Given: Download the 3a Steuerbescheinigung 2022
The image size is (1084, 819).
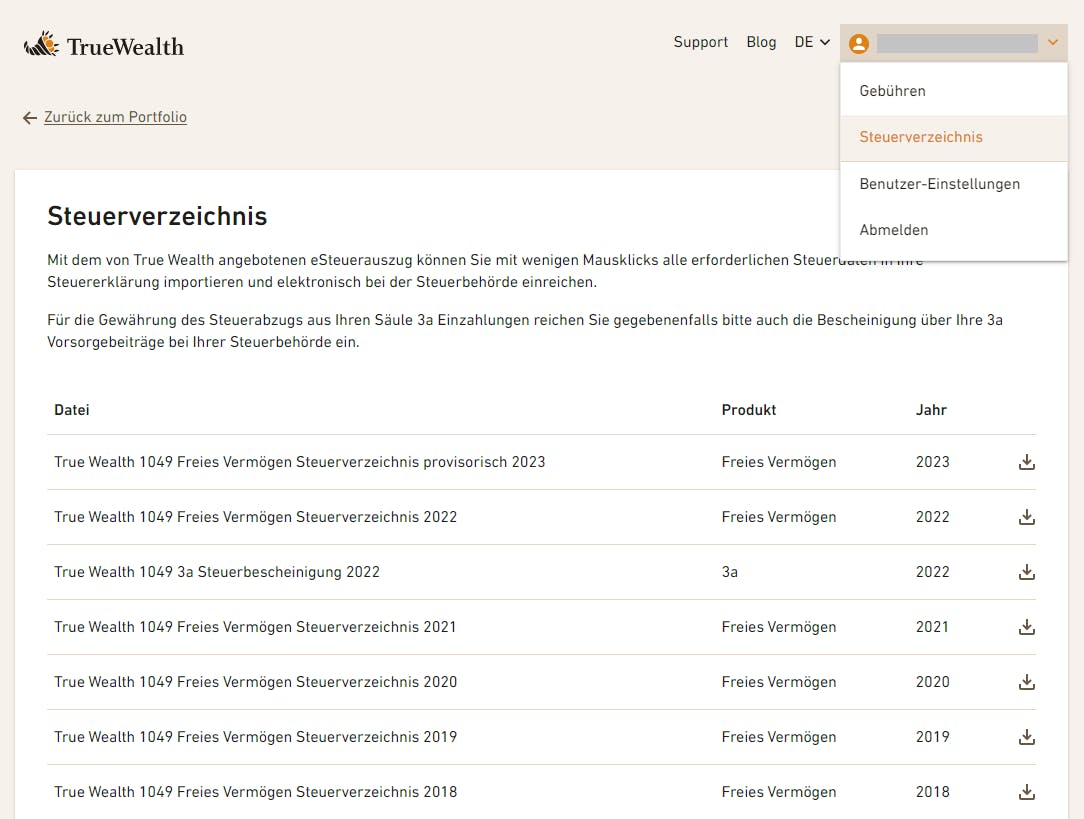Looking at the screenshot, I should click(1027, 572).
